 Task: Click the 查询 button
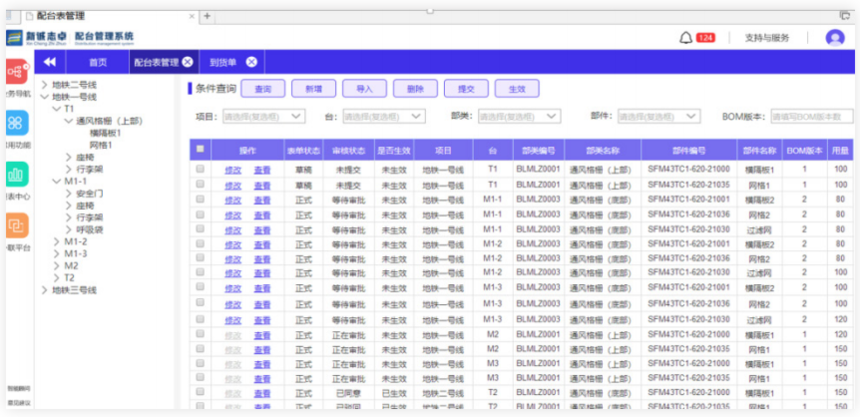[263, 89]
